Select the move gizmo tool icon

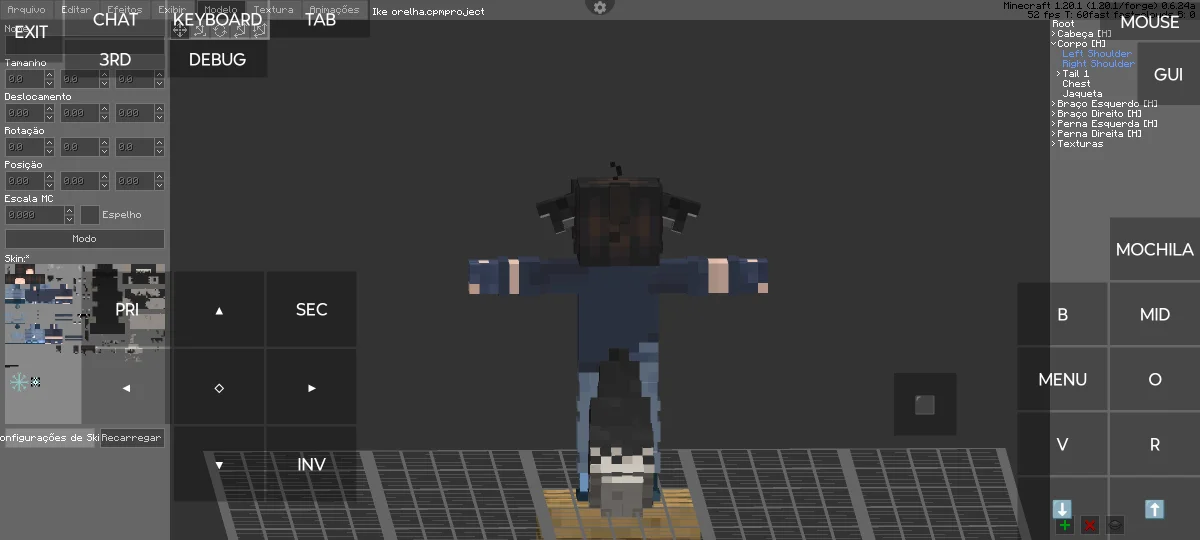point(180,30)
